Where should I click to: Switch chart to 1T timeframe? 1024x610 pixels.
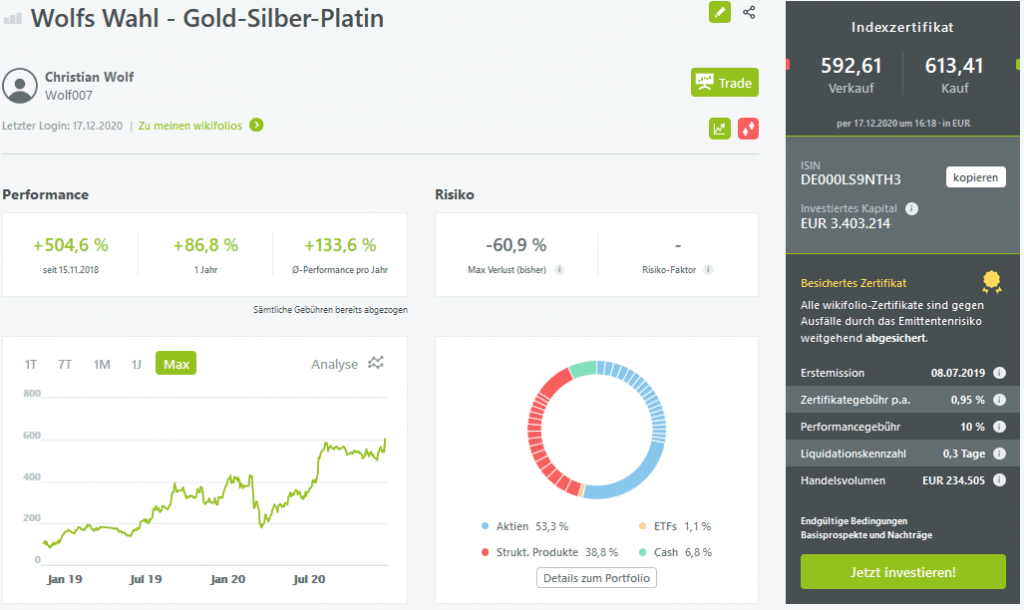click(31, 364)
